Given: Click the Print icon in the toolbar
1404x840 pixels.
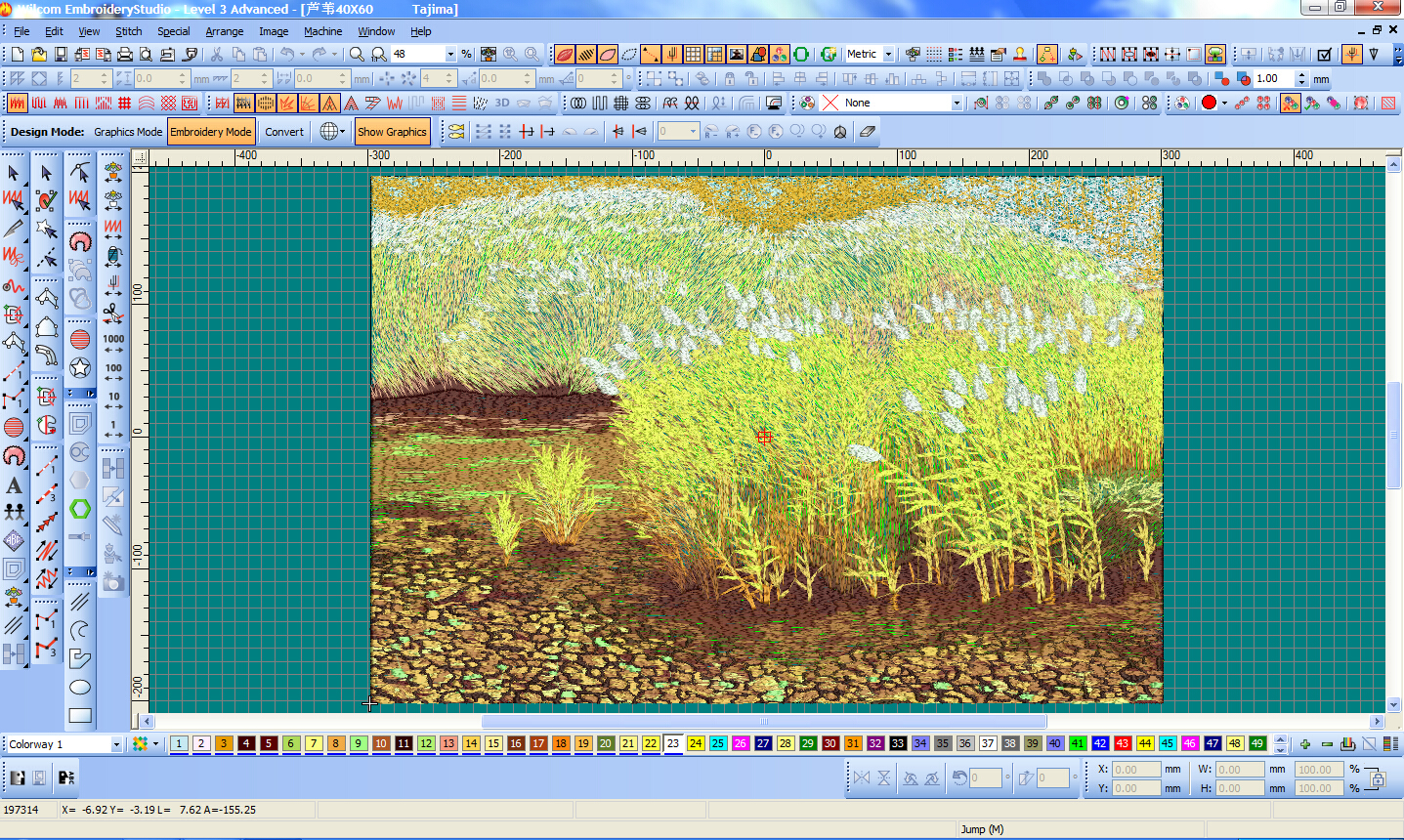Looking at the screenshot, I should click(x=125, y=55).
